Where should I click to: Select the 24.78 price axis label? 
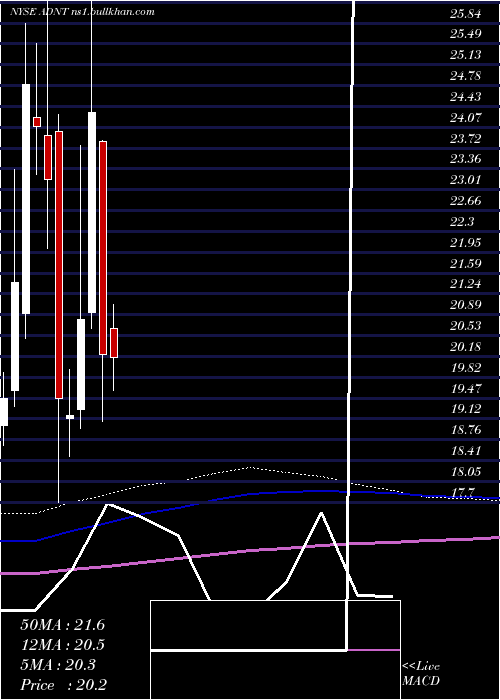(x=465, y=76)
